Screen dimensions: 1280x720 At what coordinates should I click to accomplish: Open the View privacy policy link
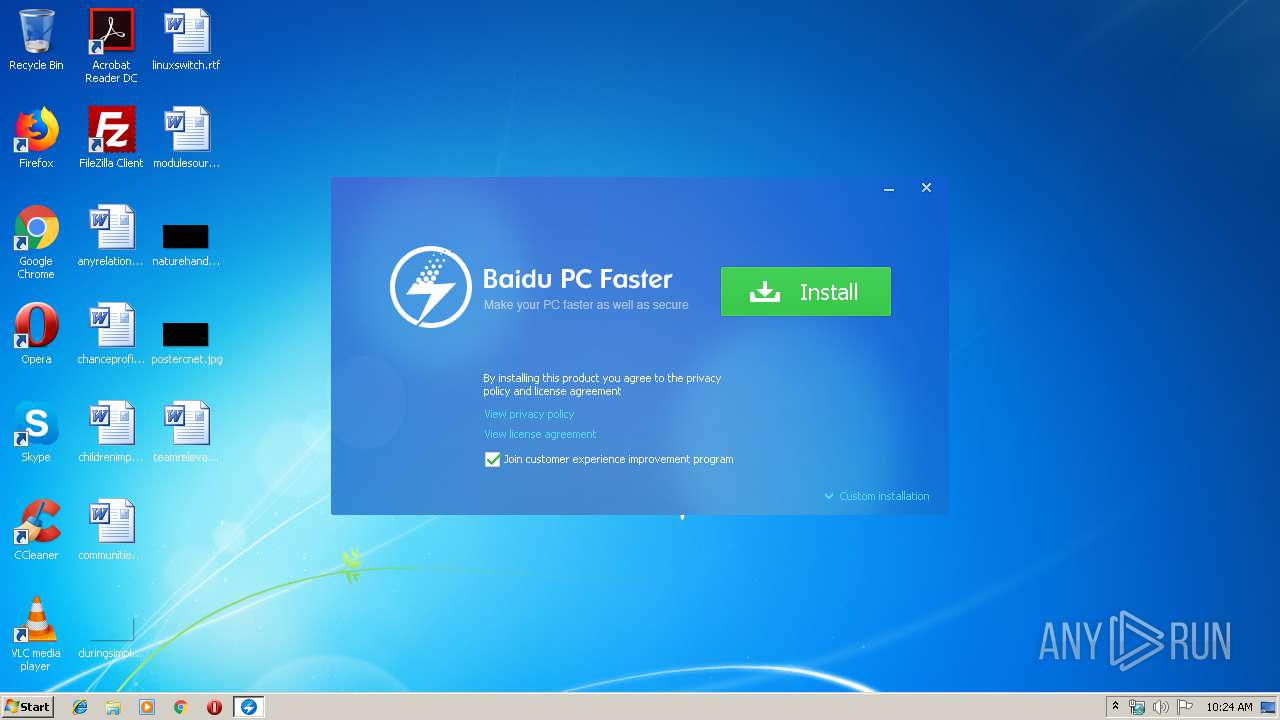529,414
